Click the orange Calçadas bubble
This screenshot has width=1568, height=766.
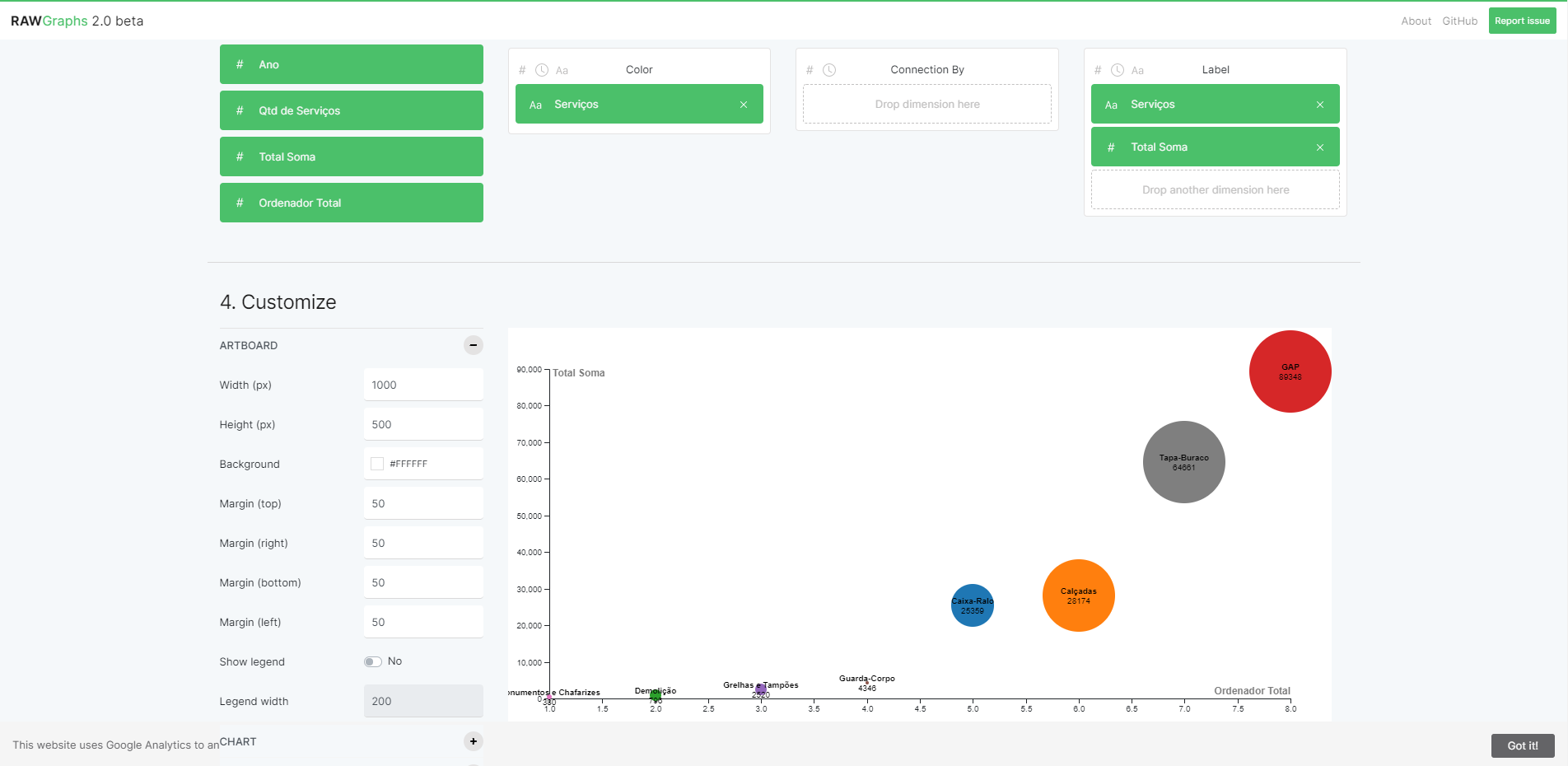pyautogui.click(x=1079, y=596)
